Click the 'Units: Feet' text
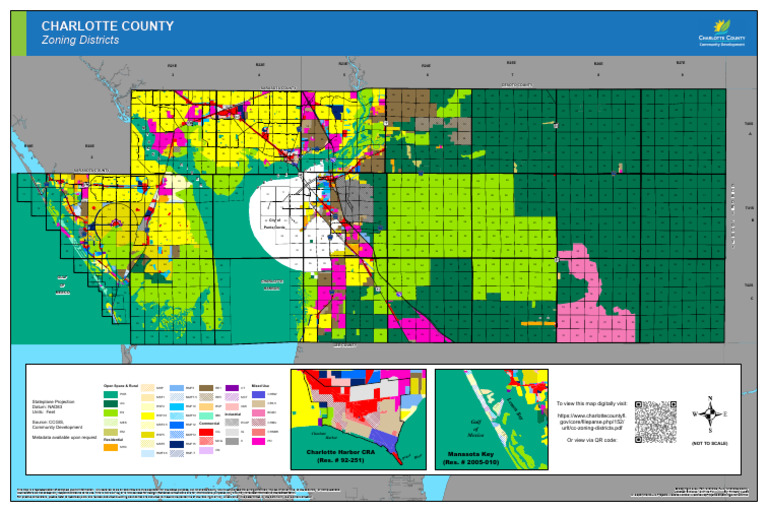Screen dimensions: 768x512 [44, 412]
